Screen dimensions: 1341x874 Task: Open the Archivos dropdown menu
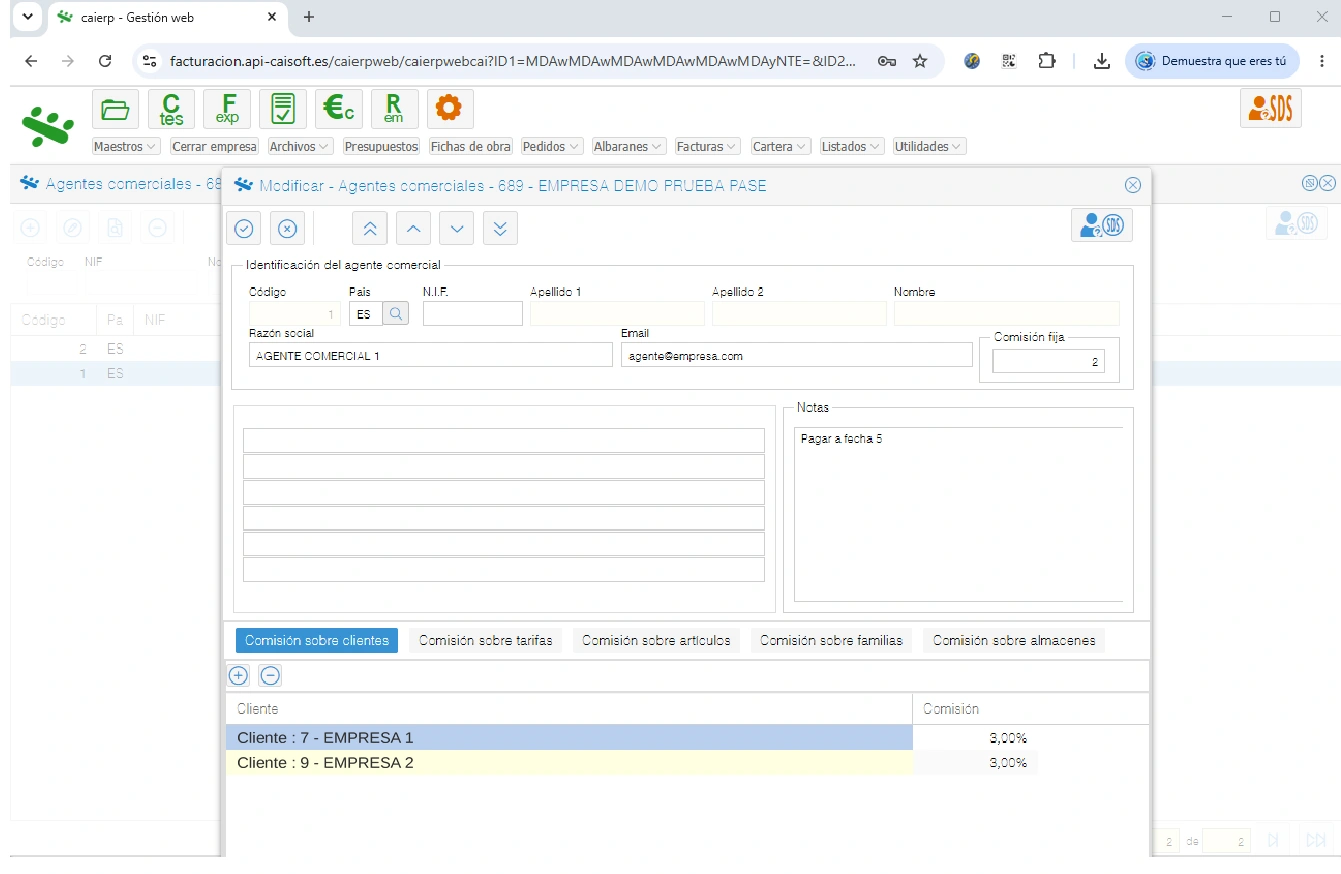point(300,146)
